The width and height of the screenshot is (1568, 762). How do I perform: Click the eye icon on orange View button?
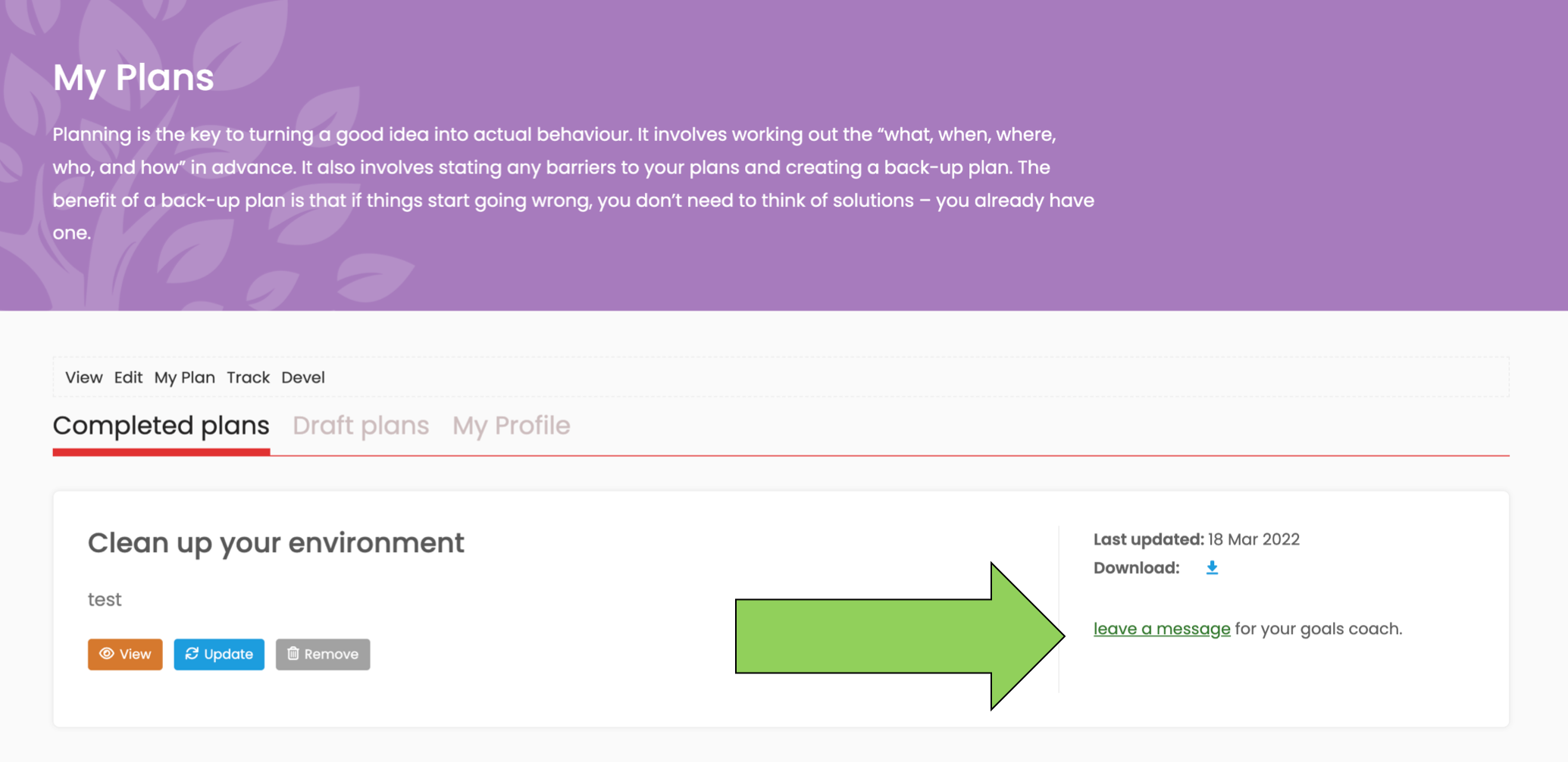[x=107, y=654]
